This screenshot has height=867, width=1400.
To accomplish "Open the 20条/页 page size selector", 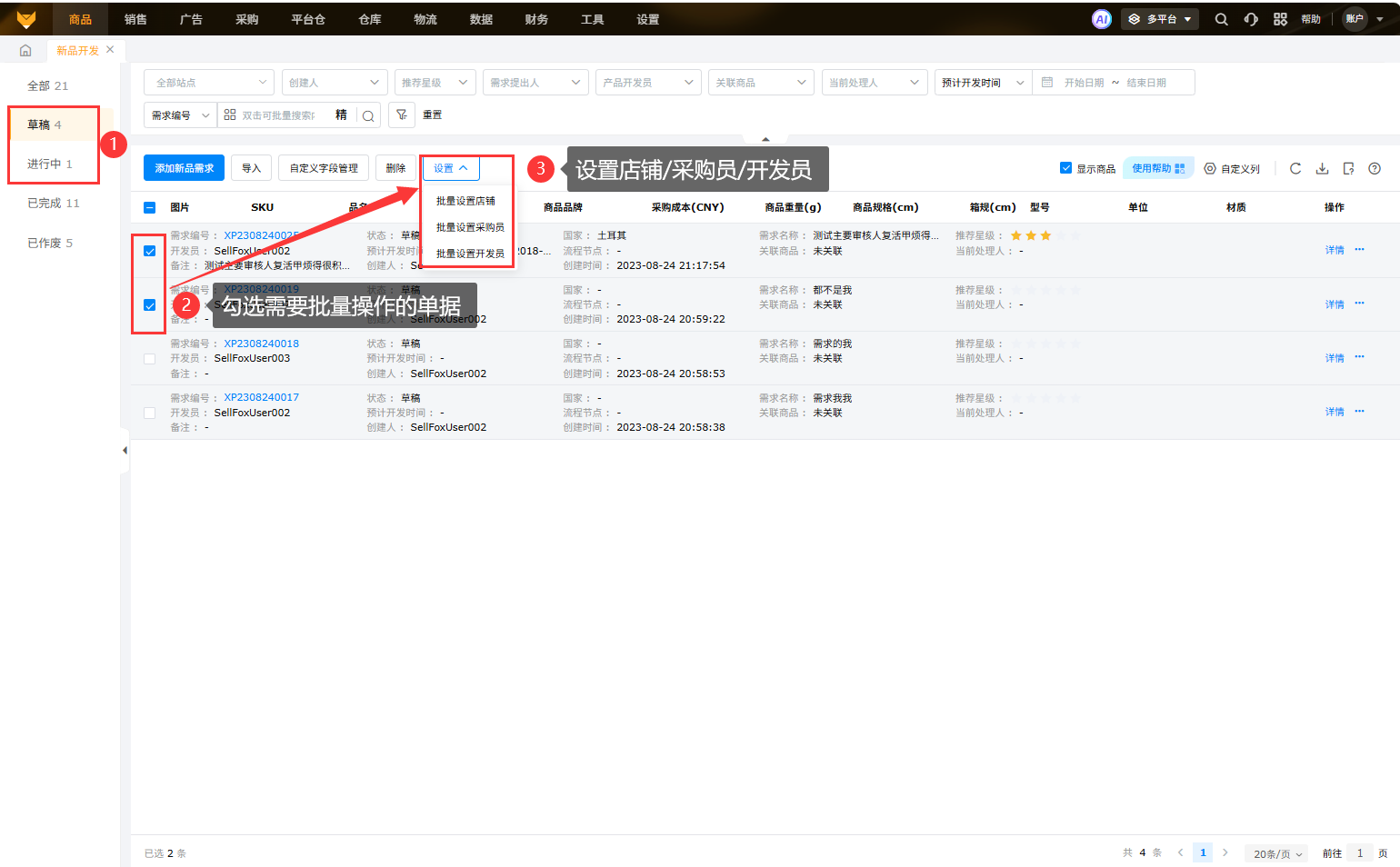I will 1277,853.
